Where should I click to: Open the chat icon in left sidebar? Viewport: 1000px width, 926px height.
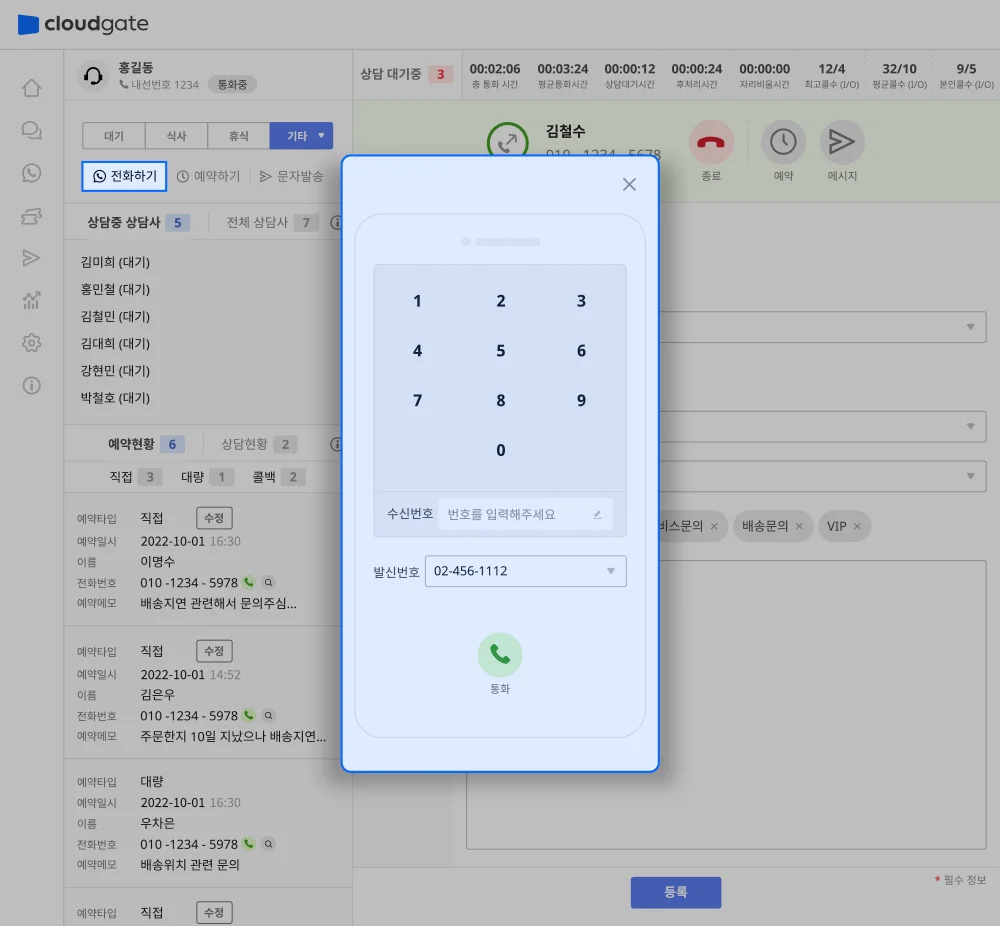(31, 130)
